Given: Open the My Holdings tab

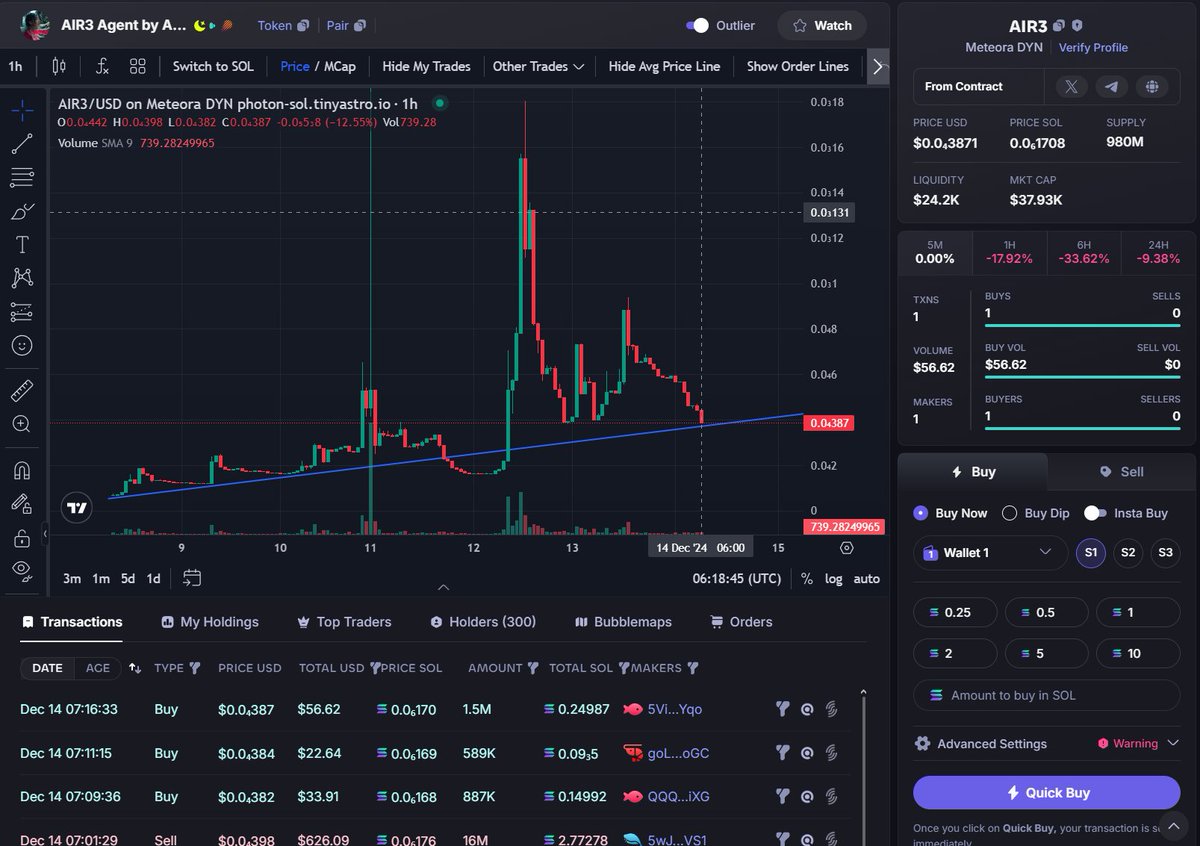Looking at the screenshot, I should click(x=210, y=622).
